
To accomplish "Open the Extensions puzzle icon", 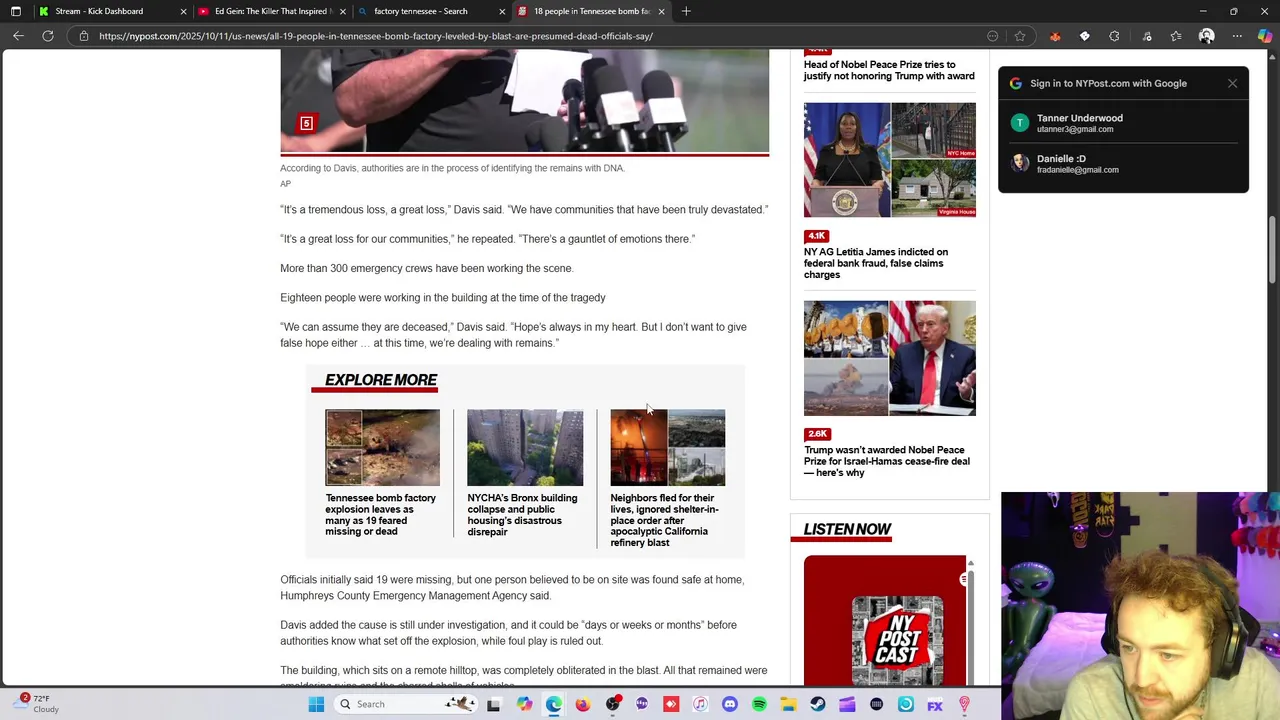I will pos(1114,36).
